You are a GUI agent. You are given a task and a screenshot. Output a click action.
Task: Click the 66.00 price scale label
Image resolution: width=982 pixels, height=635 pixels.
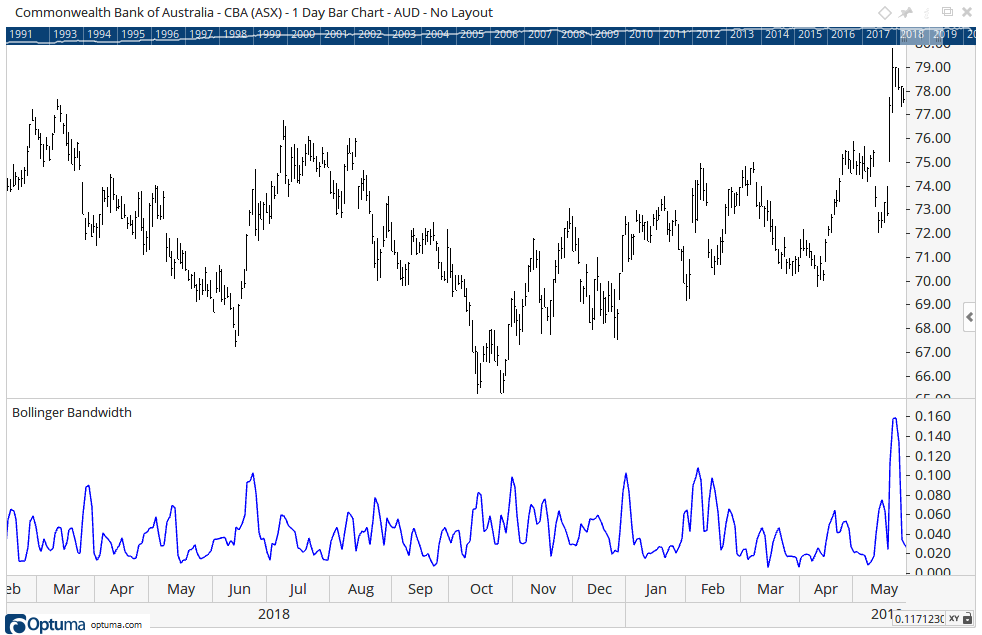(933, 376)
